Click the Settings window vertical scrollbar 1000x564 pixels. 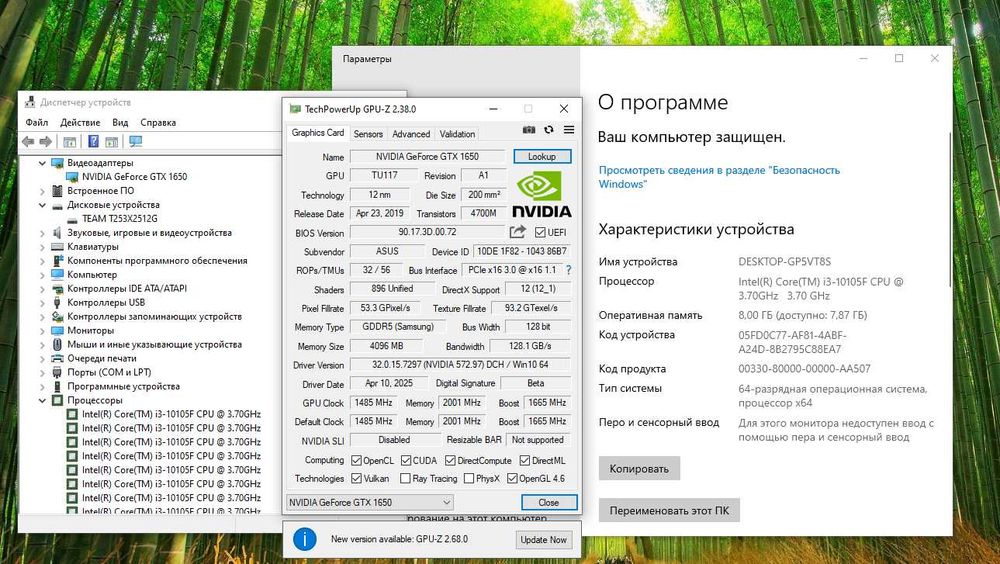tap(950, 211)
